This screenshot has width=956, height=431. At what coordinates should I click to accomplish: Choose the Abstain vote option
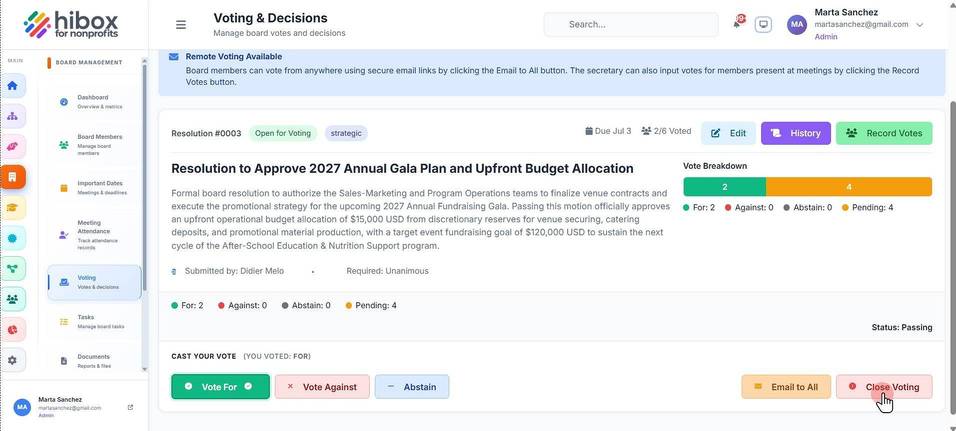[412, 386]
